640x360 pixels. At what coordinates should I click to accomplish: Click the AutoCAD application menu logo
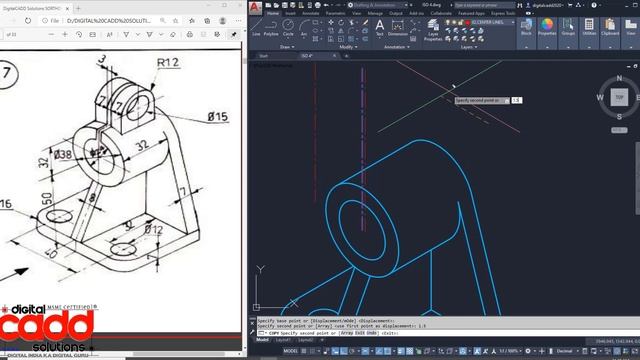(x=255, y=7)
